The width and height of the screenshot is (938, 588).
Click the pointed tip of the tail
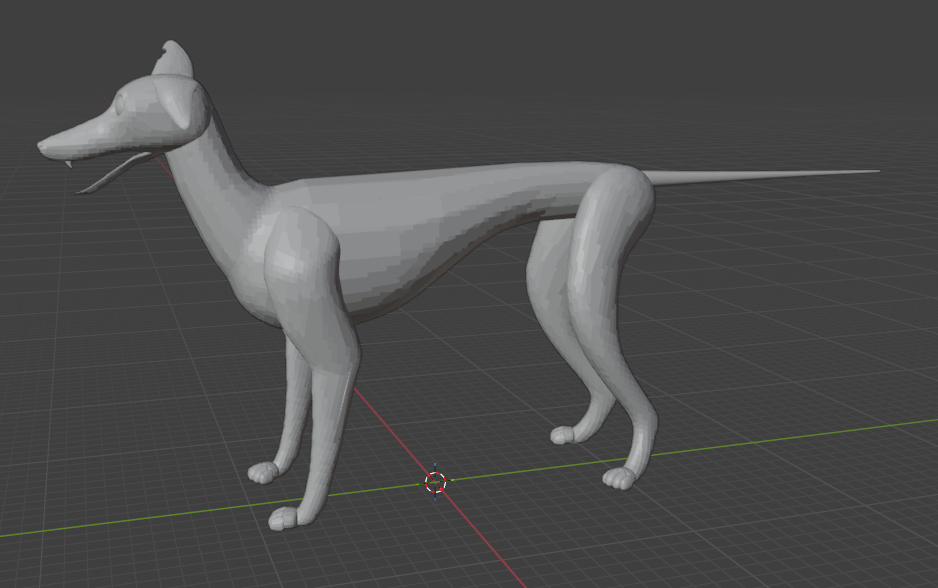pyautogui.click(x=875, y=171)
